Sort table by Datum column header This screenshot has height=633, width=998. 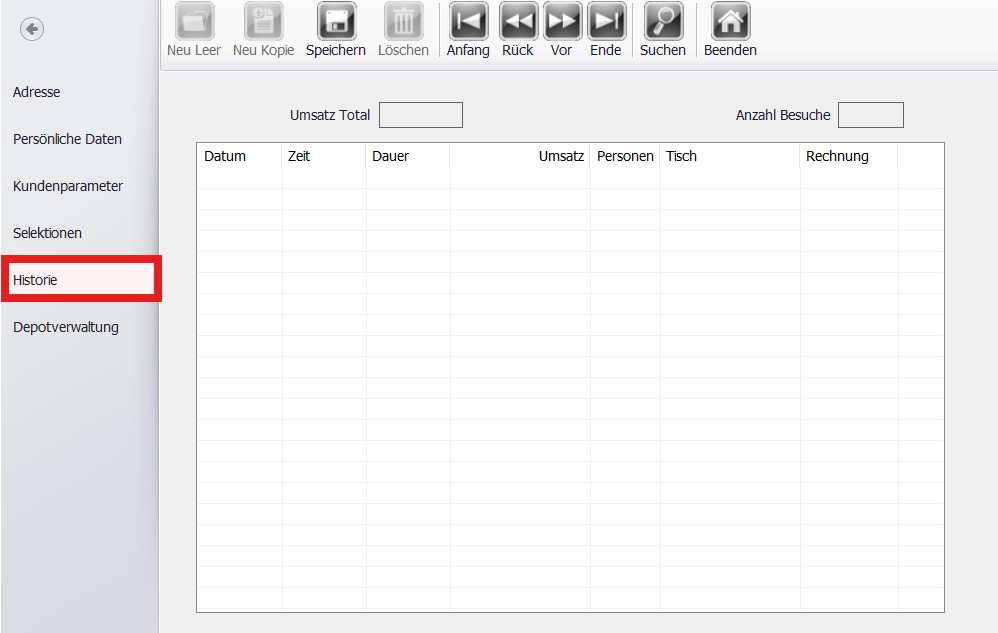point(225,156)
